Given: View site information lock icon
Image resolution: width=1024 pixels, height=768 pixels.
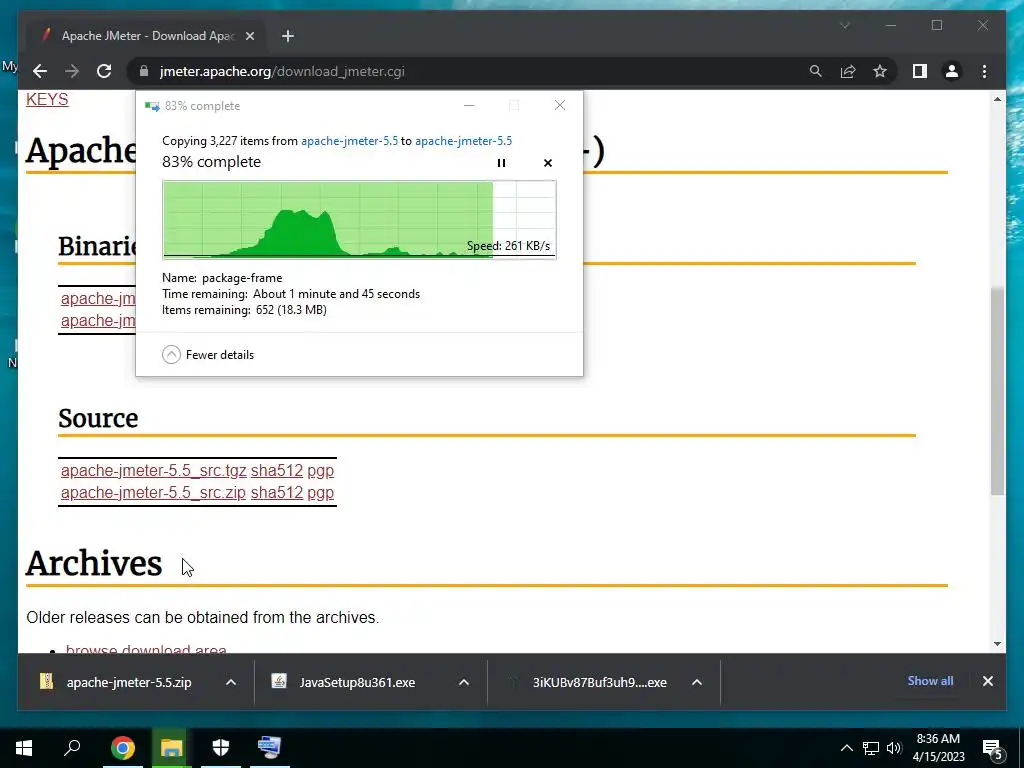Looking at the screenshot, I should click(144, 71).
